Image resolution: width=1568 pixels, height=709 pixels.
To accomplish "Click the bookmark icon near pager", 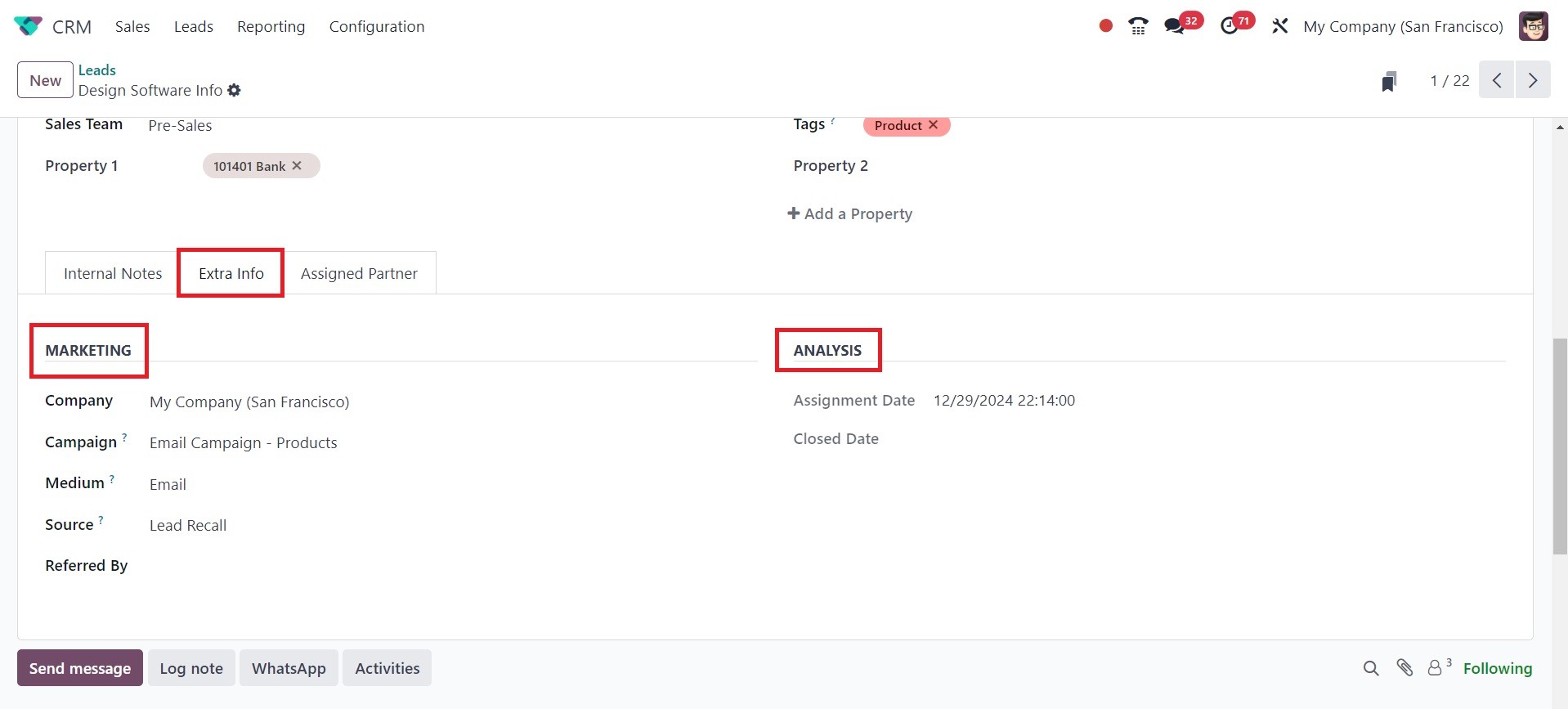I will click(x=1389, y=81).
